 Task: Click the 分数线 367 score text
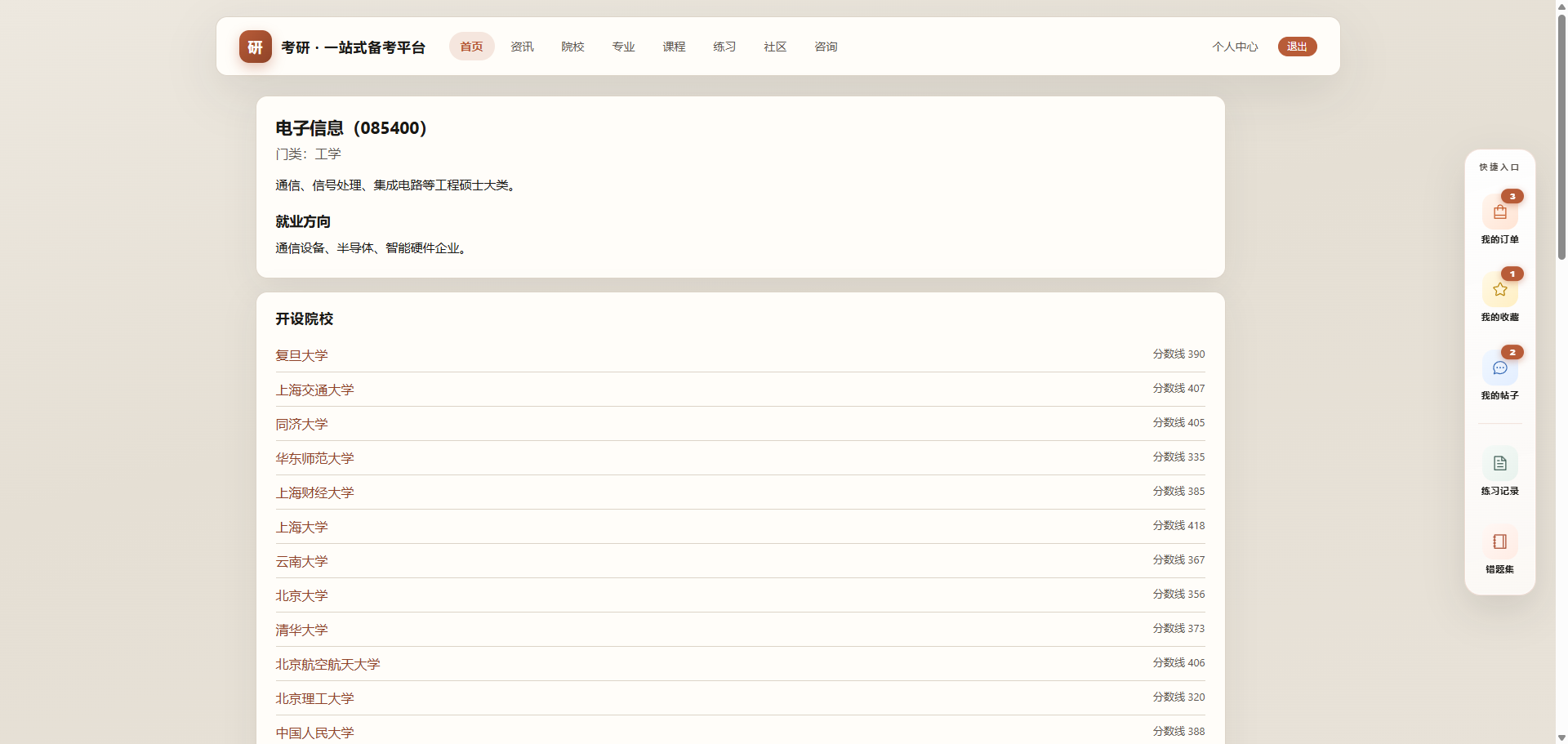pos(1178,559)
